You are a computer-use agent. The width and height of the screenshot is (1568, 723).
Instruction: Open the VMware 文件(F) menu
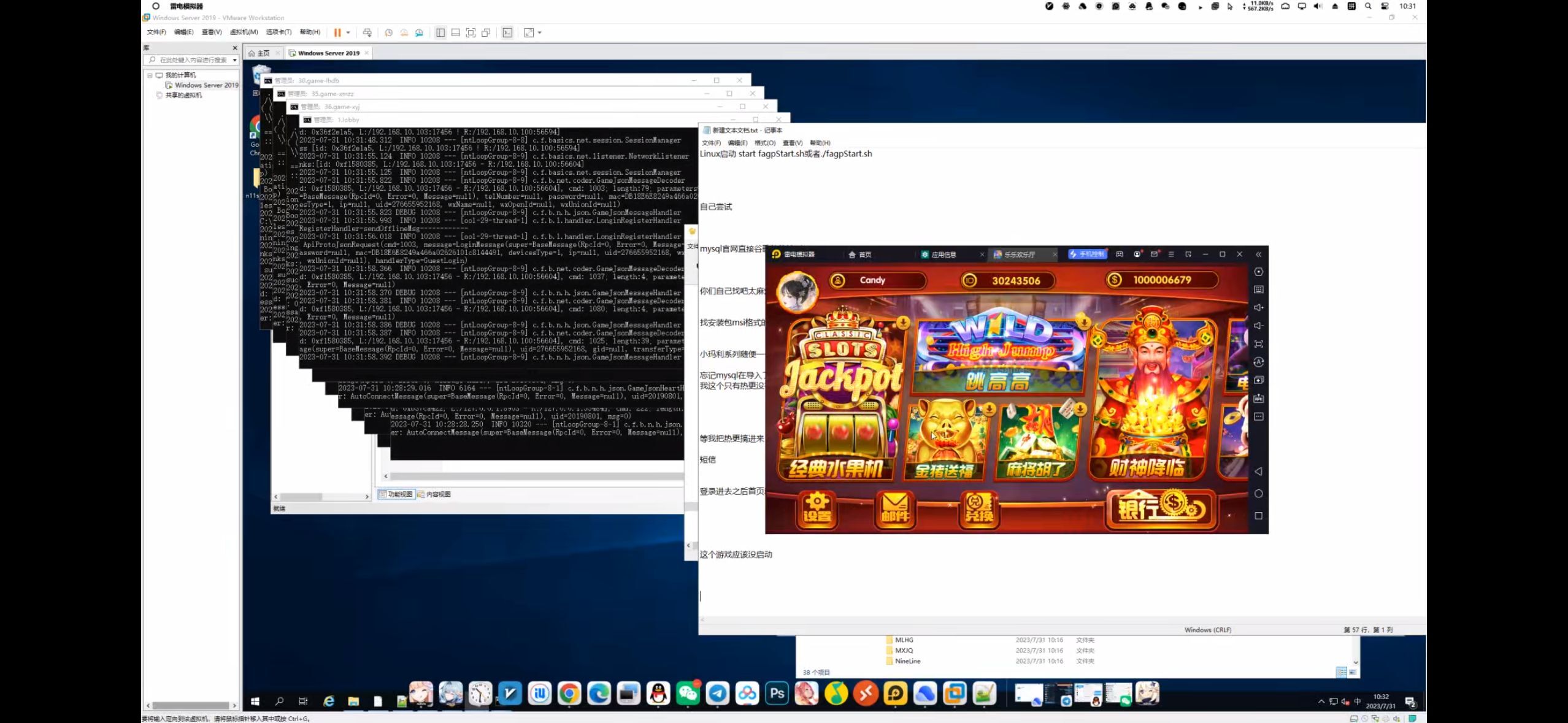(156, 33)
